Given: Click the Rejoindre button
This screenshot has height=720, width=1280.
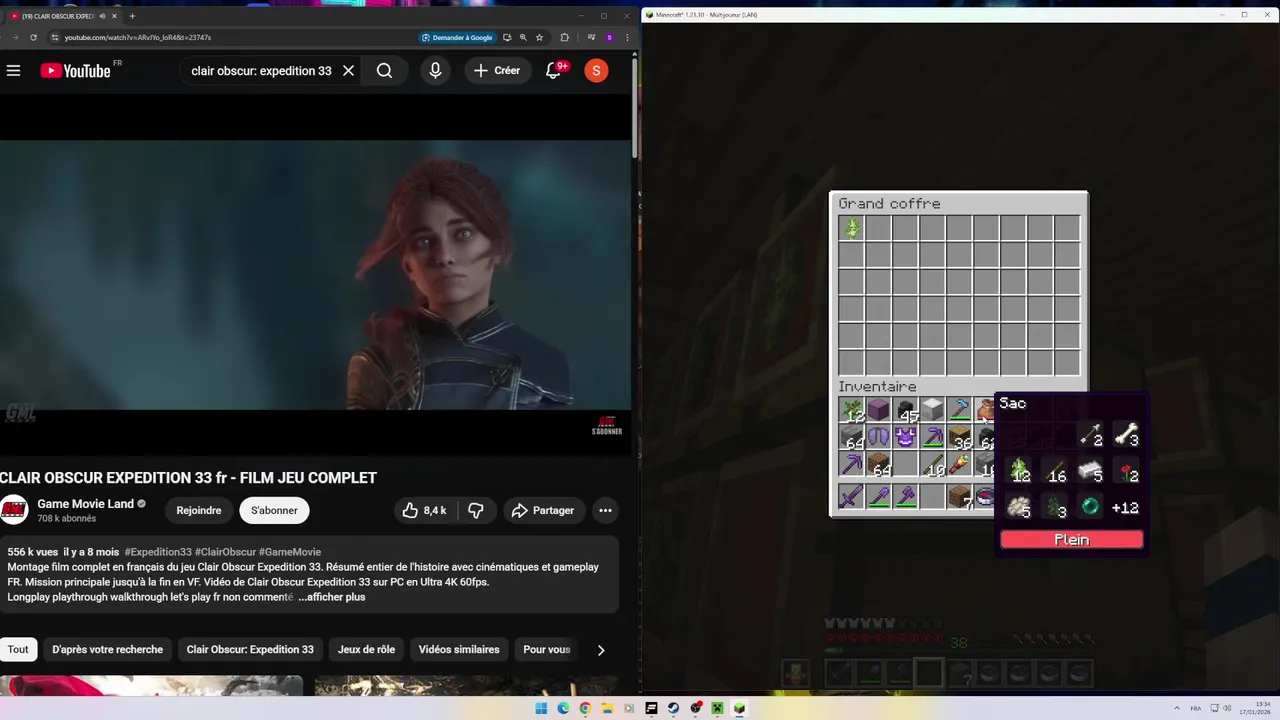Looking at the screenshot, I should pyautogui.click(x=199, y=510).
